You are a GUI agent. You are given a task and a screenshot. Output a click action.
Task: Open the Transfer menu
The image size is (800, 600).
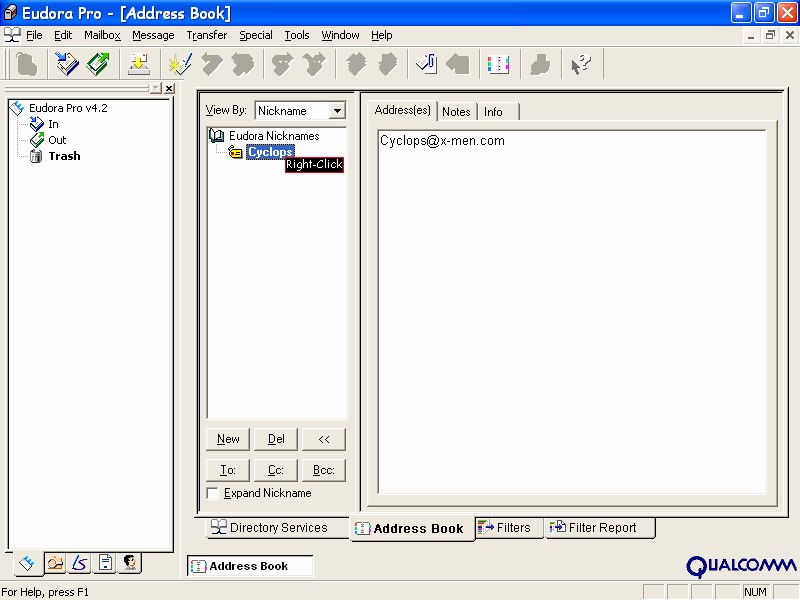[x=207, y=35]
